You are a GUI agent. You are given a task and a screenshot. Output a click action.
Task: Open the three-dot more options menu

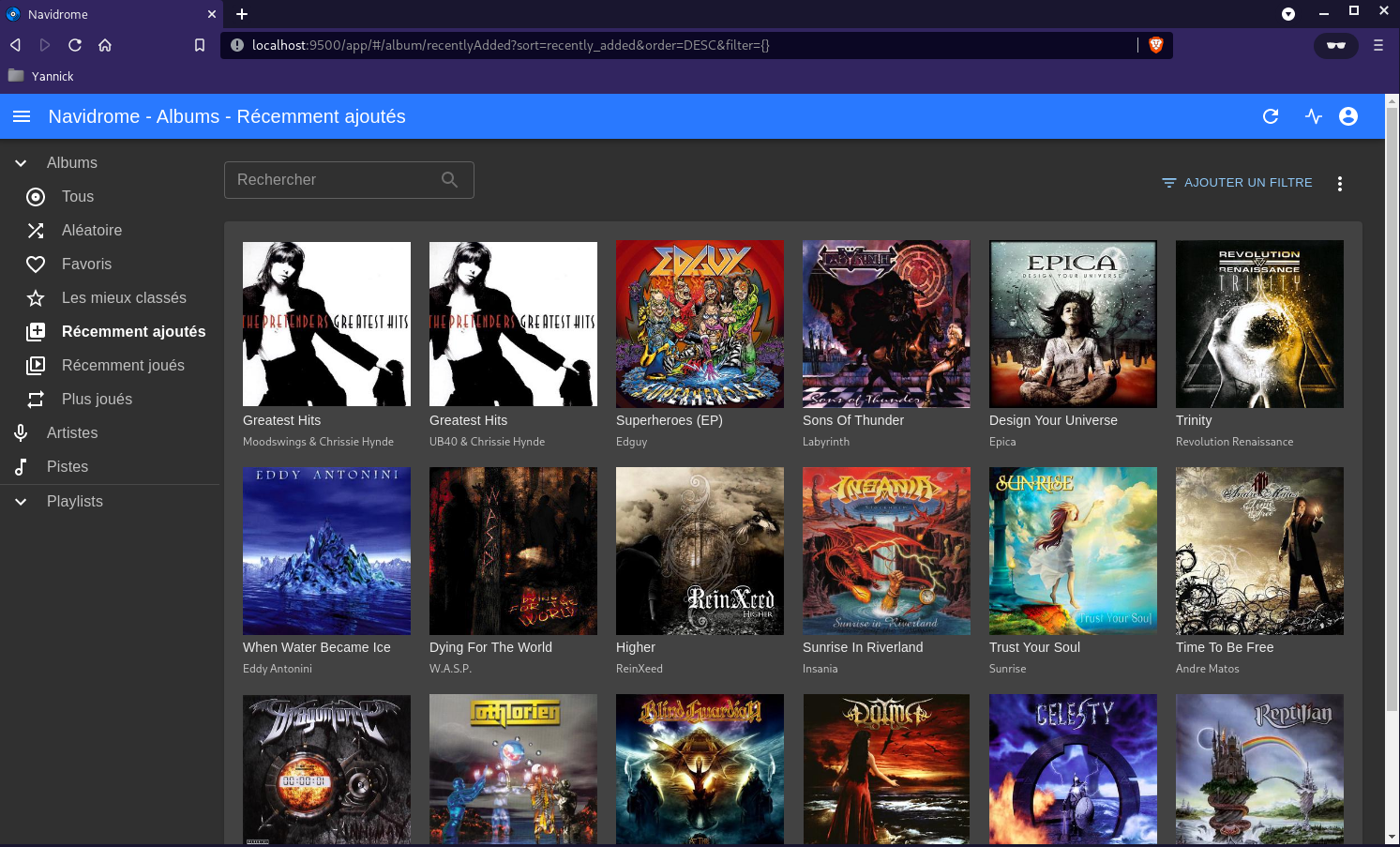tap(1339, 184)
